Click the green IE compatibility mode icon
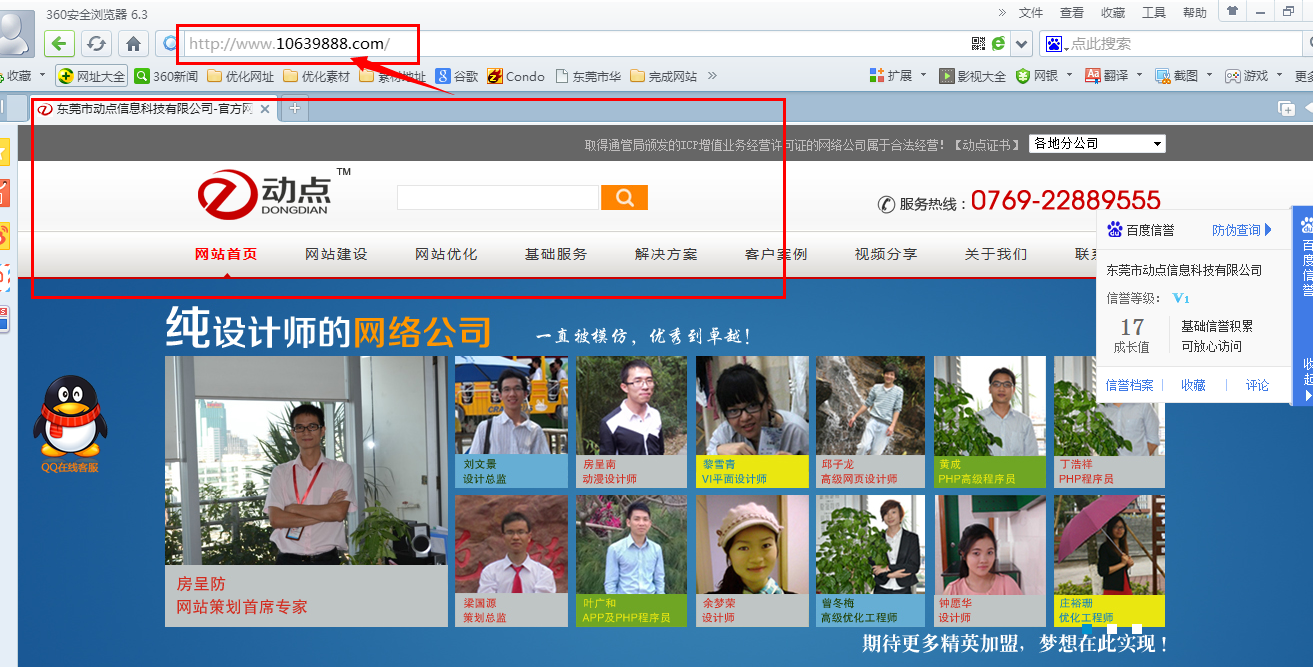This screenshot has height=667, width=1313. [x=998, y=44]
